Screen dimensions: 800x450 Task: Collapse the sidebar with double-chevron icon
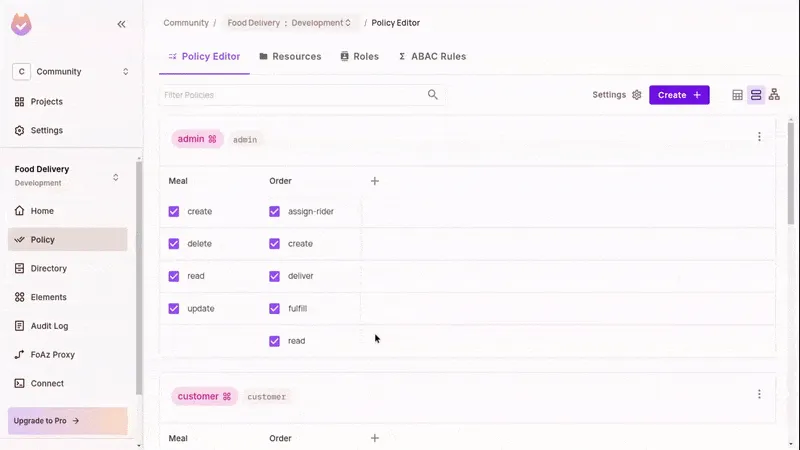(121, 24)
